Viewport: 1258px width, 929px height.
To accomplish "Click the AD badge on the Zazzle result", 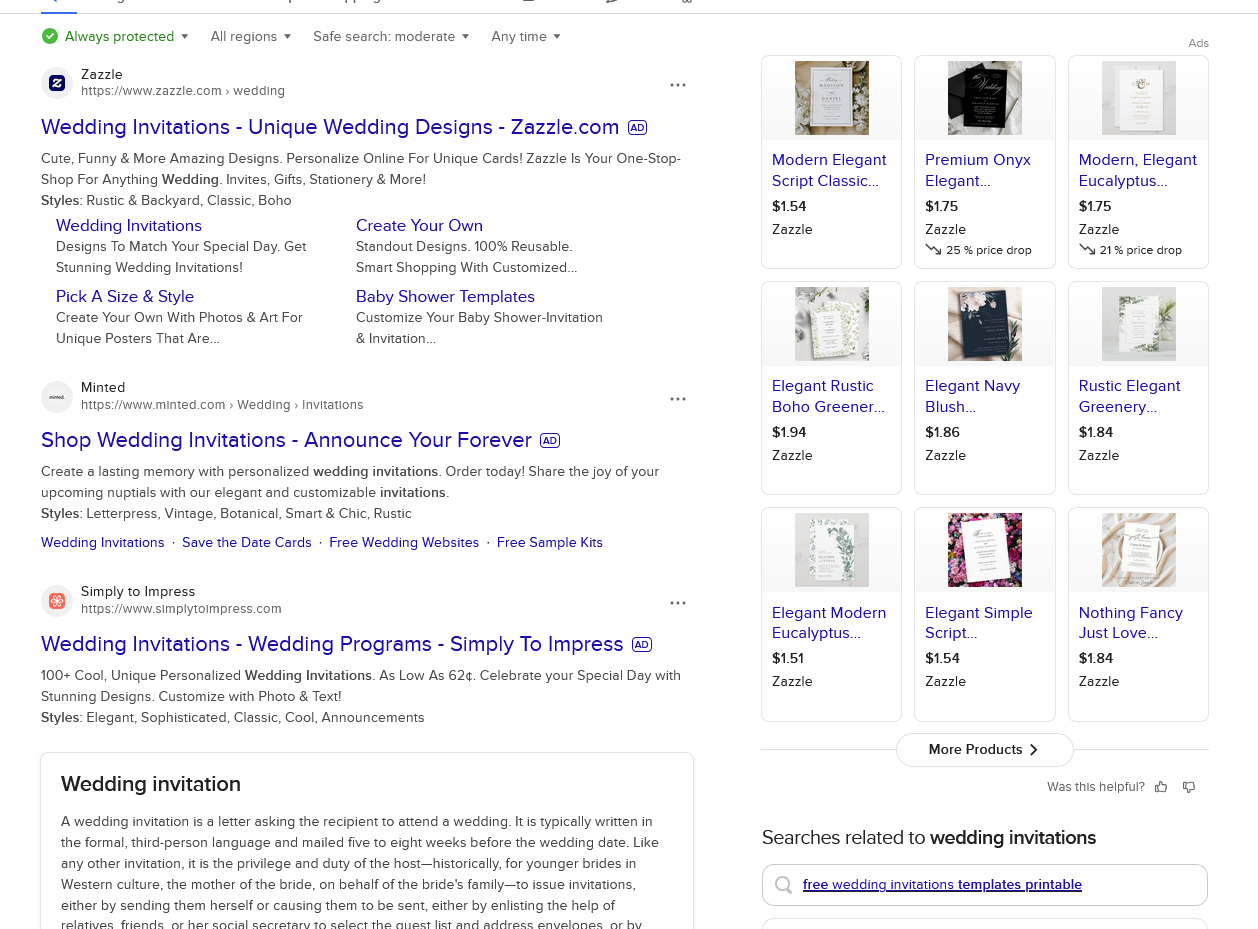I will (637, 127).
